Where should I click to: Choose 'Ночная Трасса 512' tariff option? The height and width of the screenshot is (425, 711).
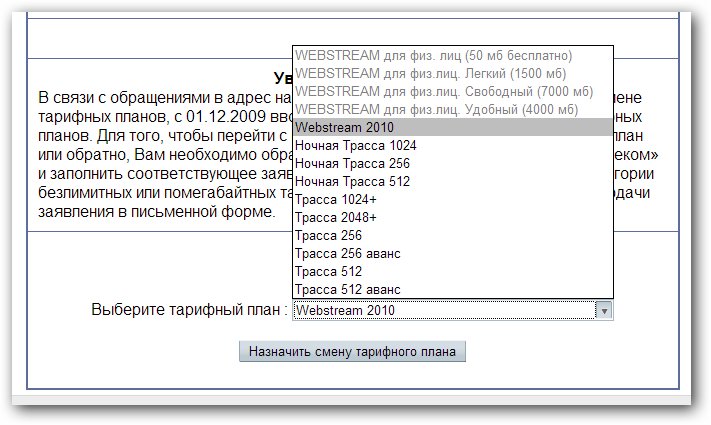click(x=453, y=181)
